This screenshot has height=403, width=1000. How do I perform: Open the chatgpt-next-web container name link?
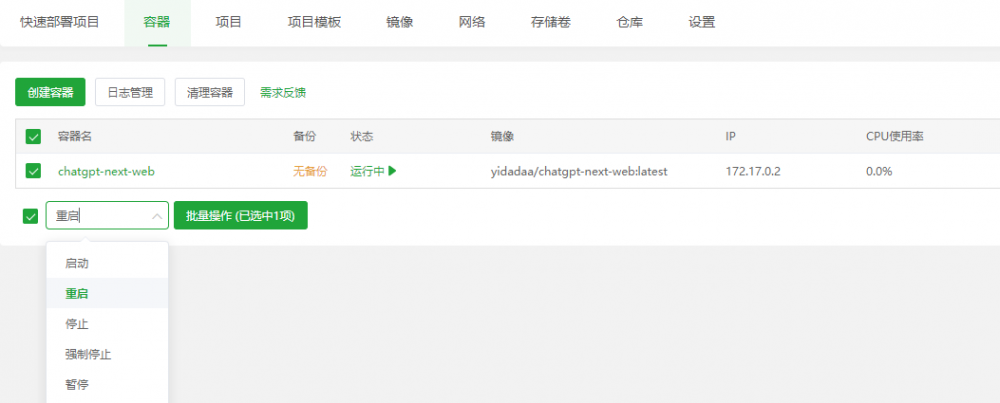[106, 171]
